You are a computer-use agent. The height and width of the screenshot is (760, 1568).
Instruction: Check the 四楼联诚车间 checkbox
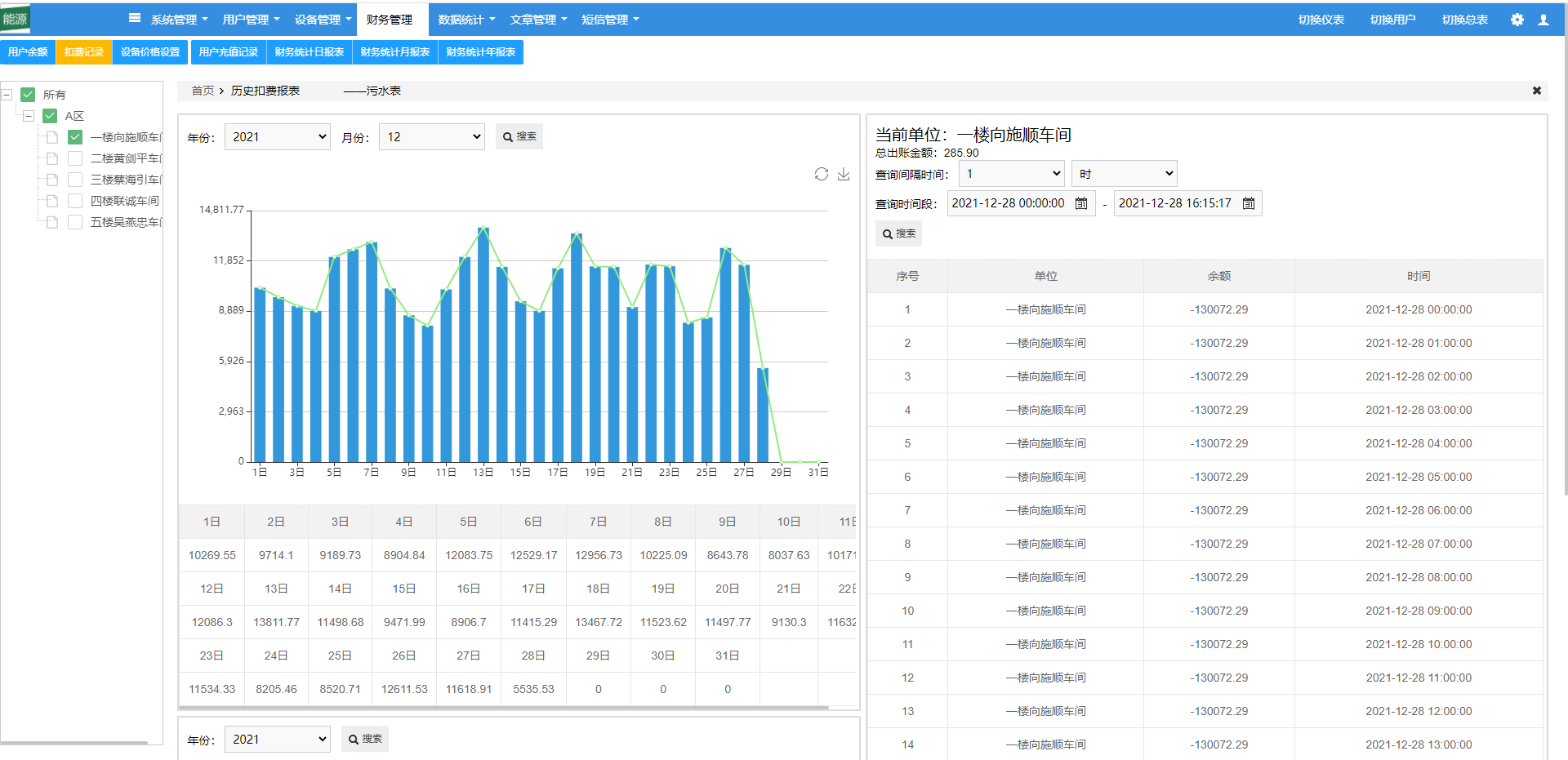coord(75,201)
